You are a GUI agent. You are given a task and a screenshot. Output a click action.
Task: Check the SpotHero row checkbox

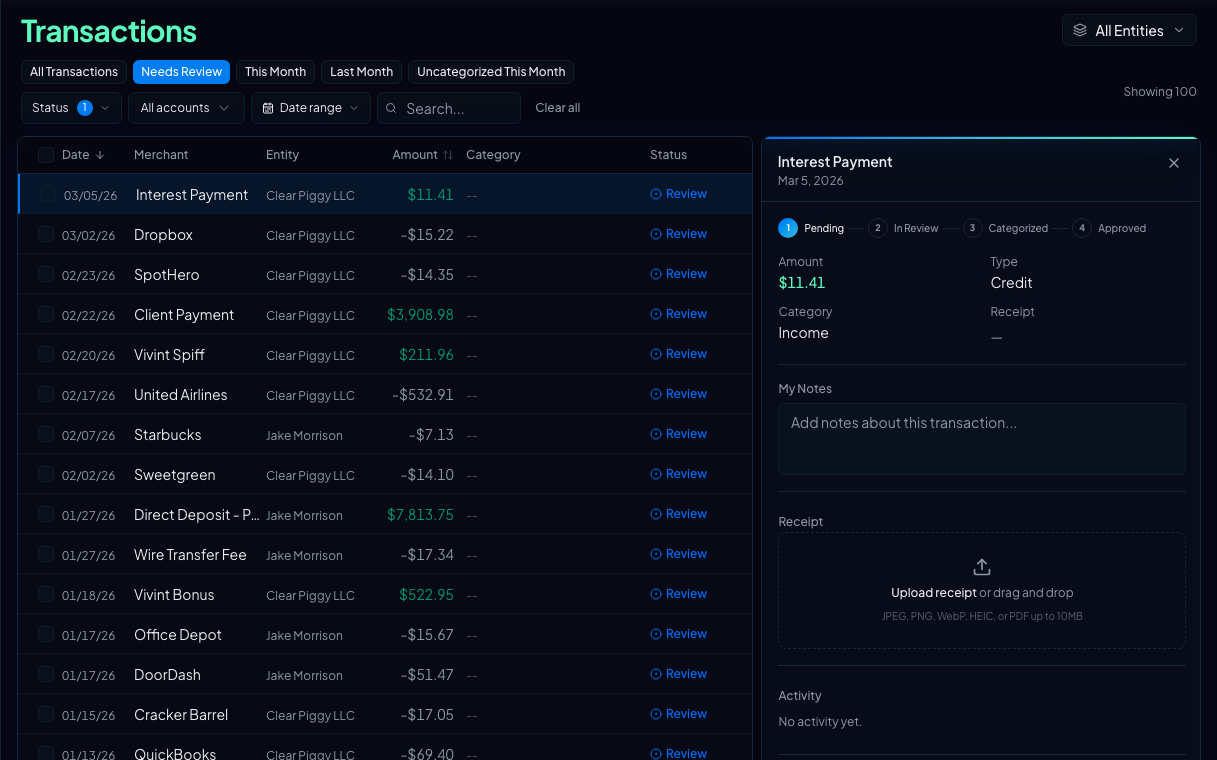46,275
